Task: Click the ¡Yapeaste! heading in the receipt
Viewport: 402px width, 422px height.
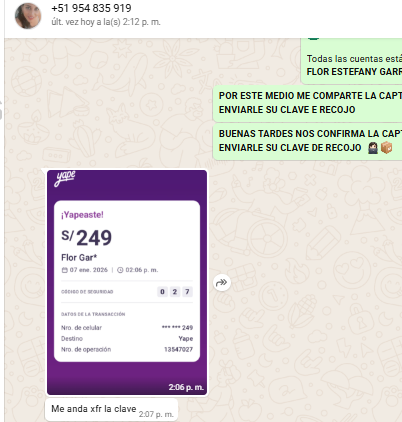Action: tap(82, 215)
